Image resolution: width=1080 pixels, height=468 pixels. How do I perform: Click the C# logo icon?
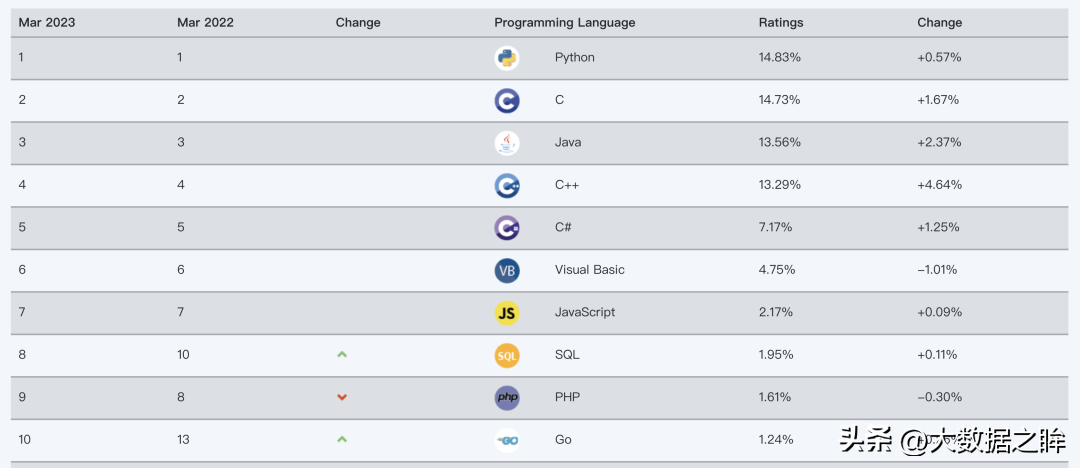tap(507, 228)
